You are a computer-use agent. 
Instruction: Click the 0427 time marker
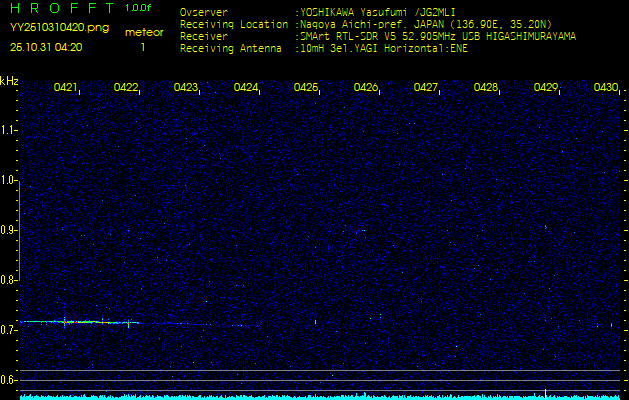tap(426, 88)
